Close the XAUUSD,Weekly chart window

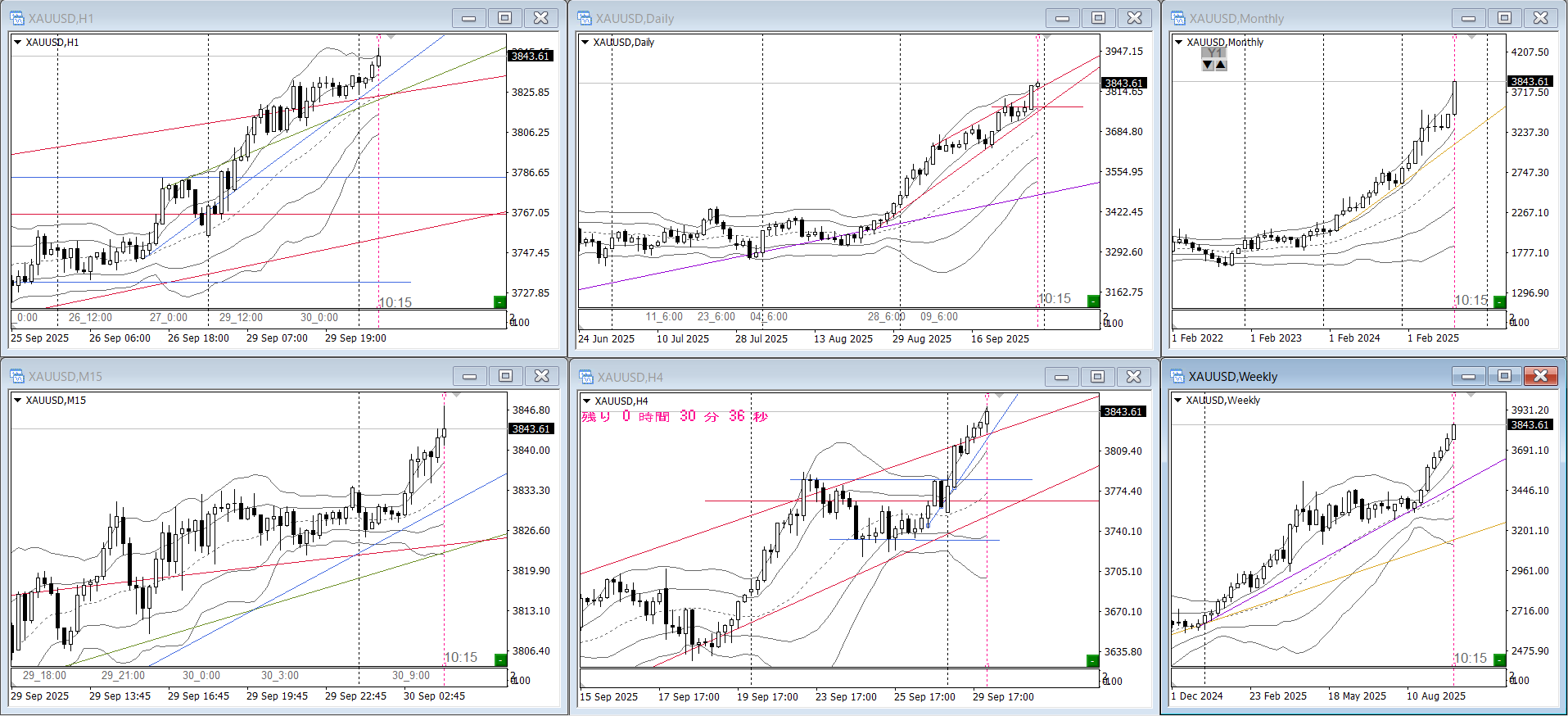(1540, 376)
